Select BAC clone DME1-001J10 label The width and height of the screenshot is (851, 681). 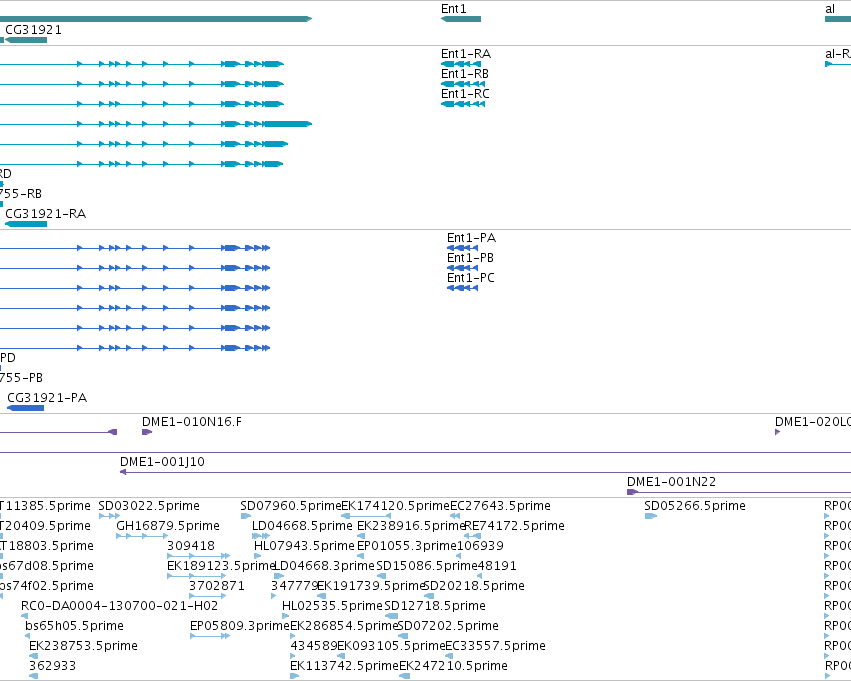[162, 462]
